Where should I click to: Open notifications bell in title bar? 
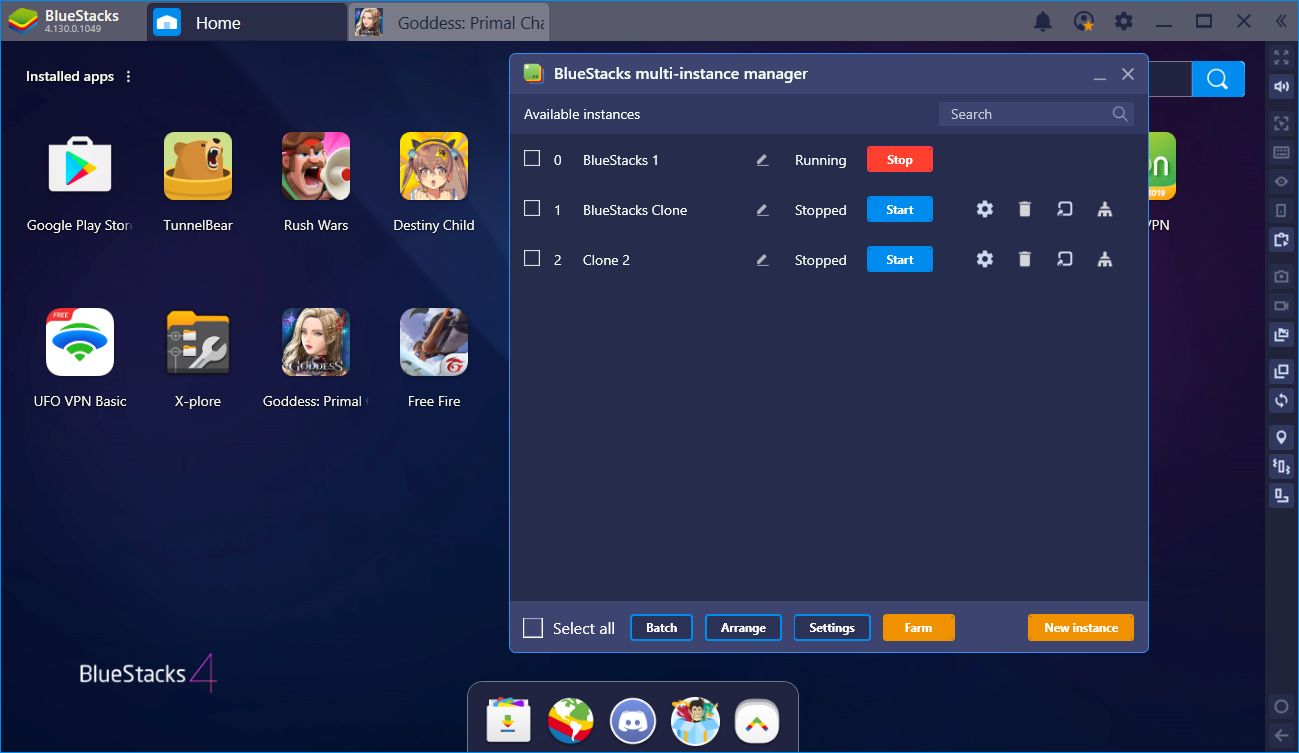(1043, 21)
